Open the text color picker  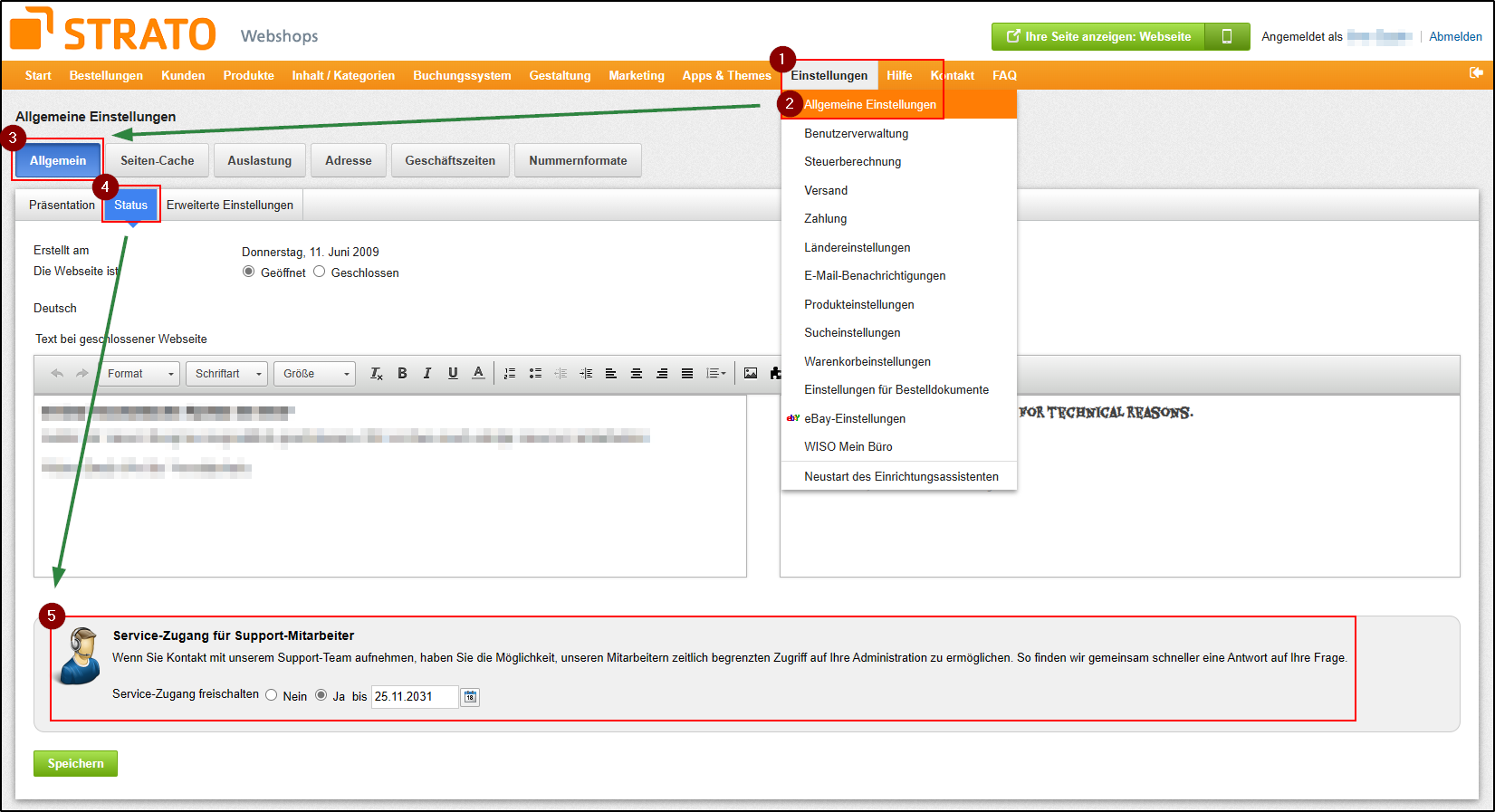click(x=478, y=373)
